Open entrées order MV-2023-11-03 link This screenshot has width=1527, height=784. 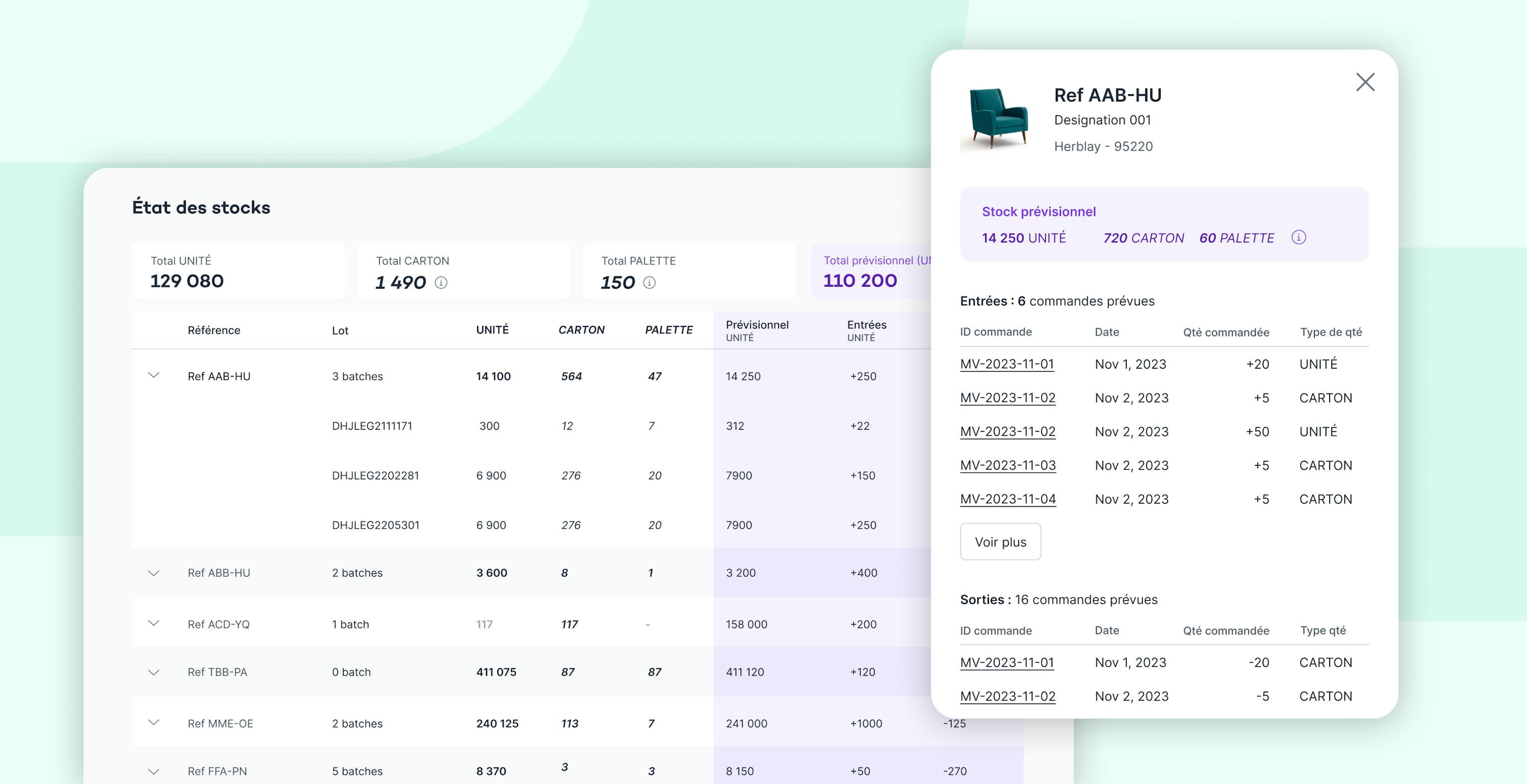[x=1008, y=465]
